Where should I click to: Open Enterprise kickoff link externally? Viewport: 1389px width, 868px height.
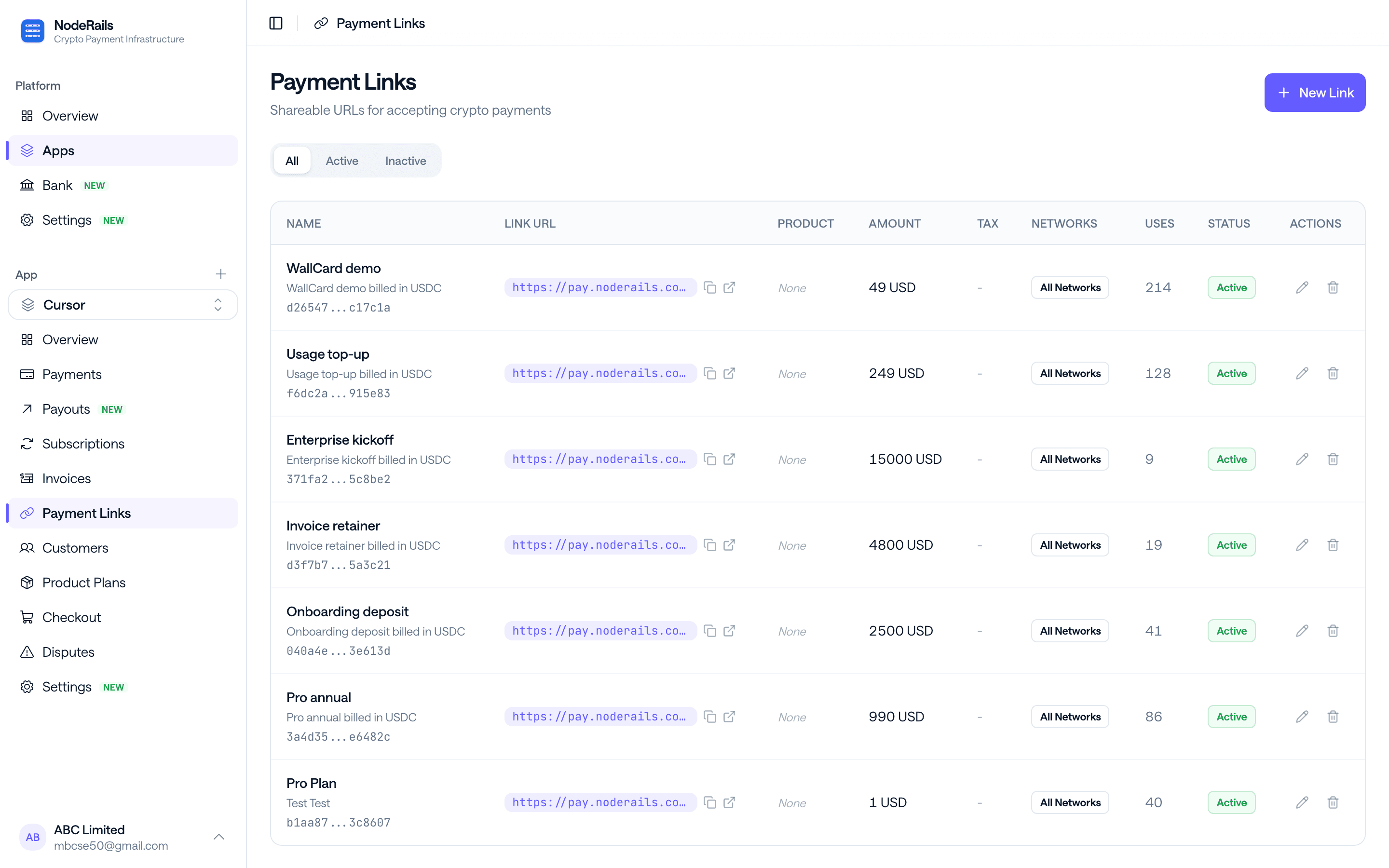730,459
